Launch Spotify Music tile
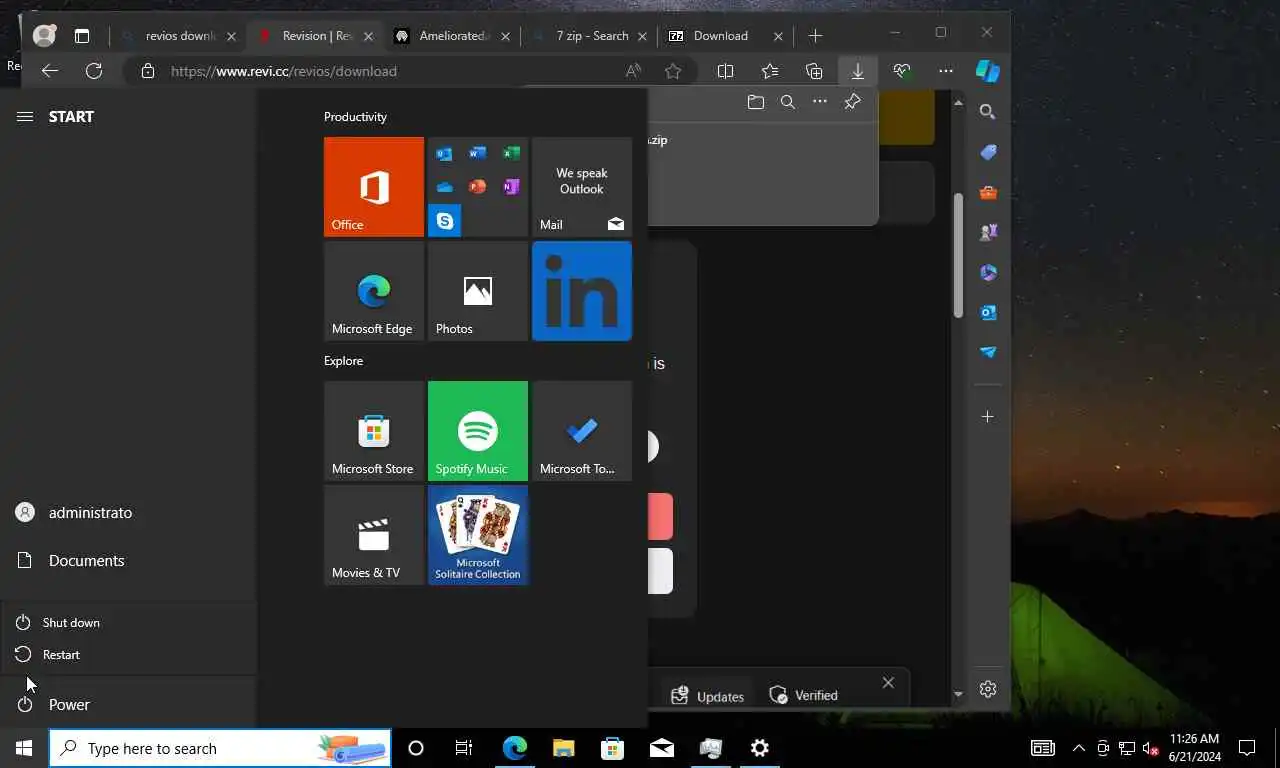Image resolution: width=1280 pixels, height=768 pixels. tap(478, 431)
